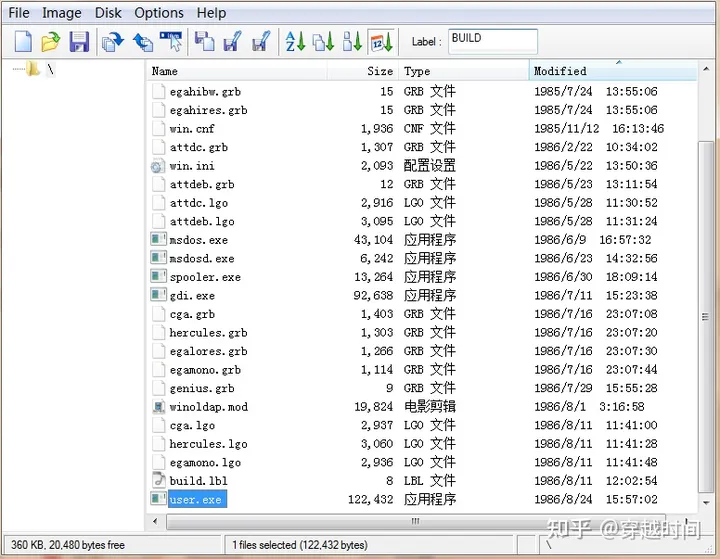Screen dimensions: 720x559
Task: Click status bar text '1 files selected'
Action: (264, 545)
